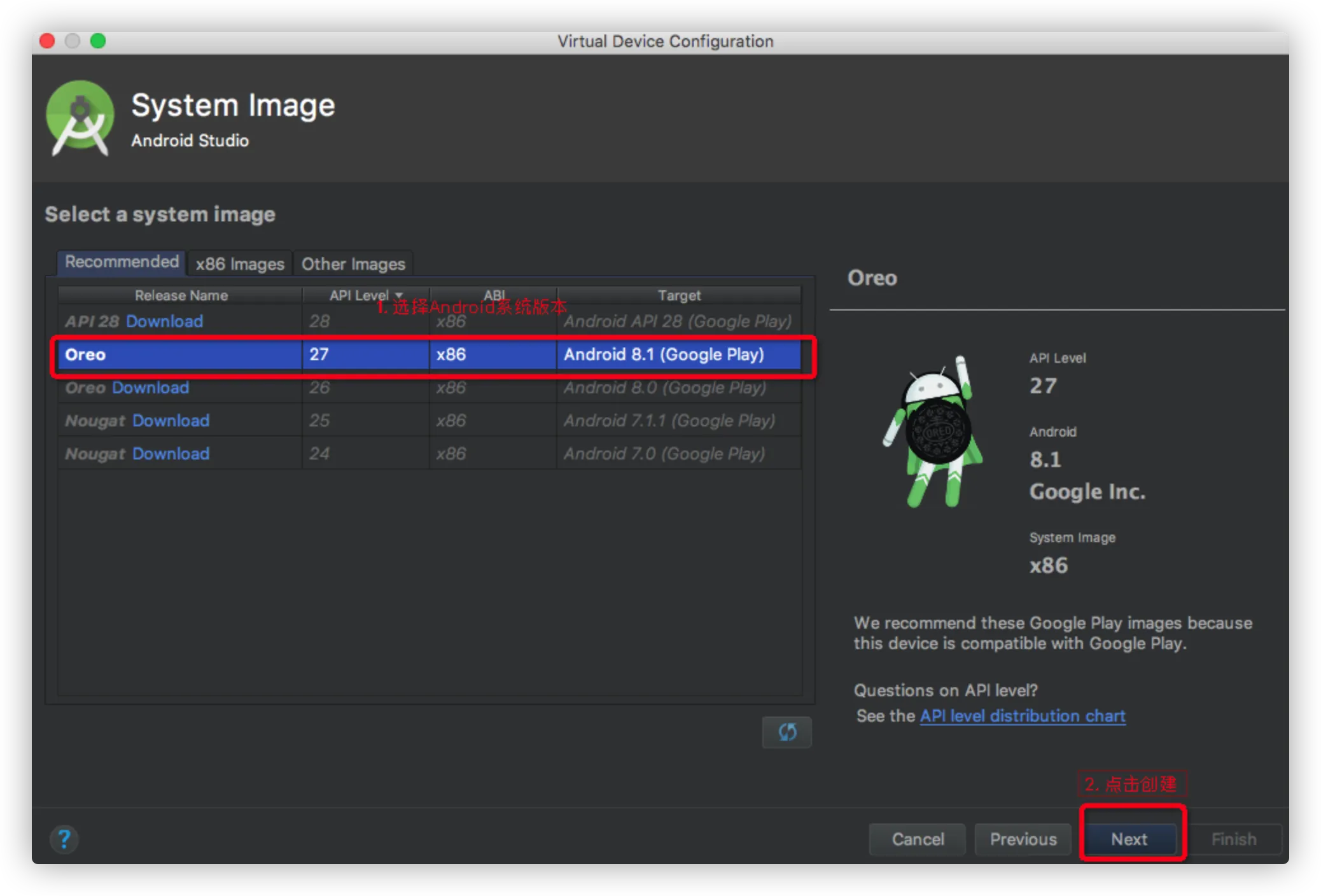Screen dimensions: 1321x896
Task: Go back with the Previous button
Action: pyautogui.click(x=1023, y=839)
